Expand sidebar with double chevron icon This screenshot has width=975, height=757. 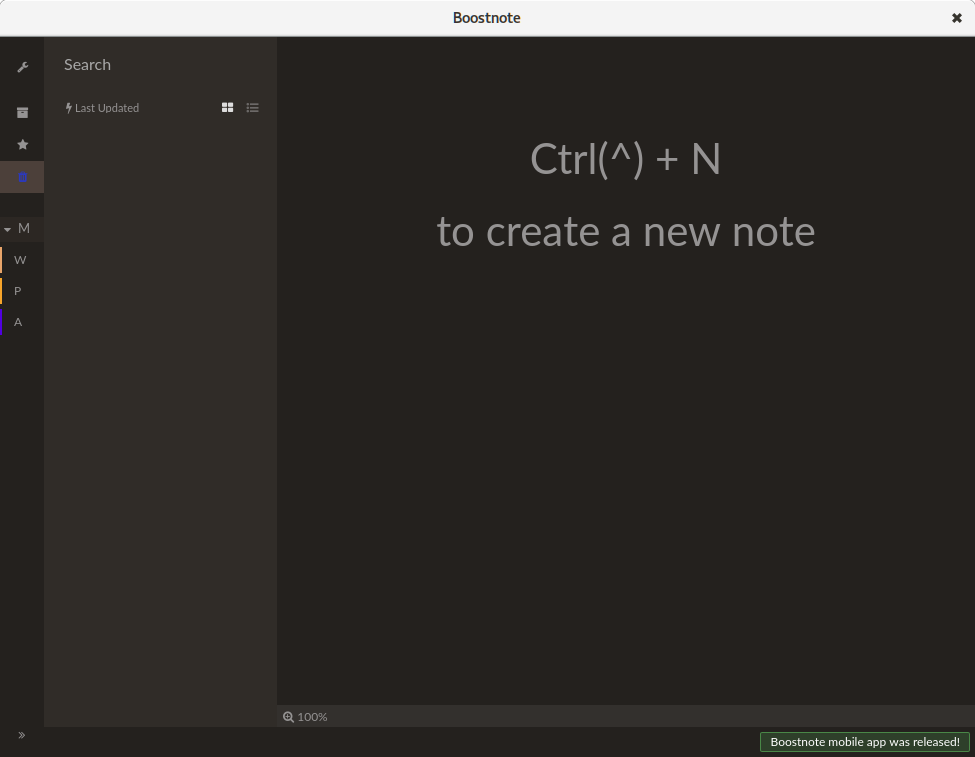(22, 735)
